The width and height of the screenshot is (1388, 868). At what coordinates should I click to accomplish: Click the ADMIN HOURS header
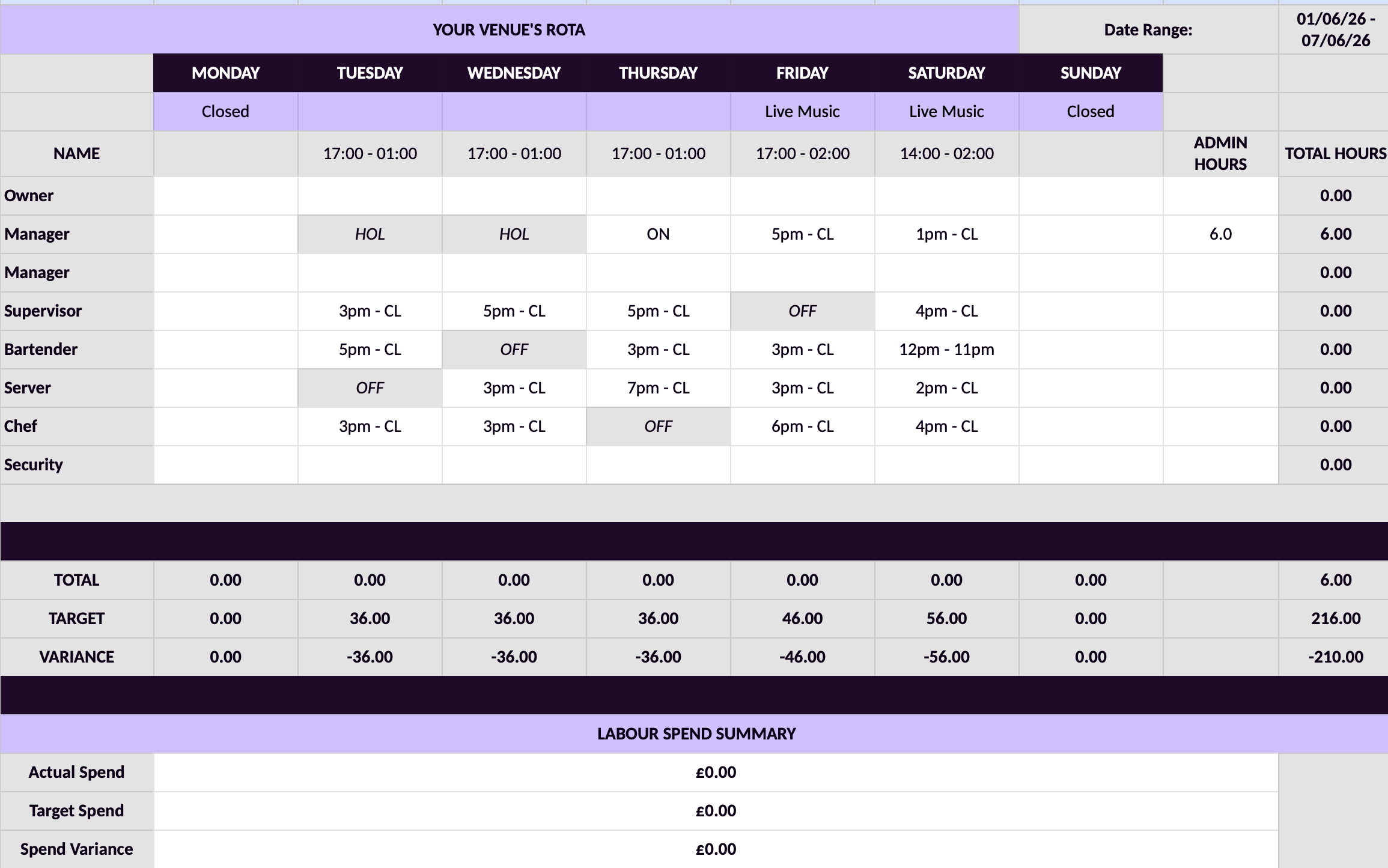(1220, 154)
